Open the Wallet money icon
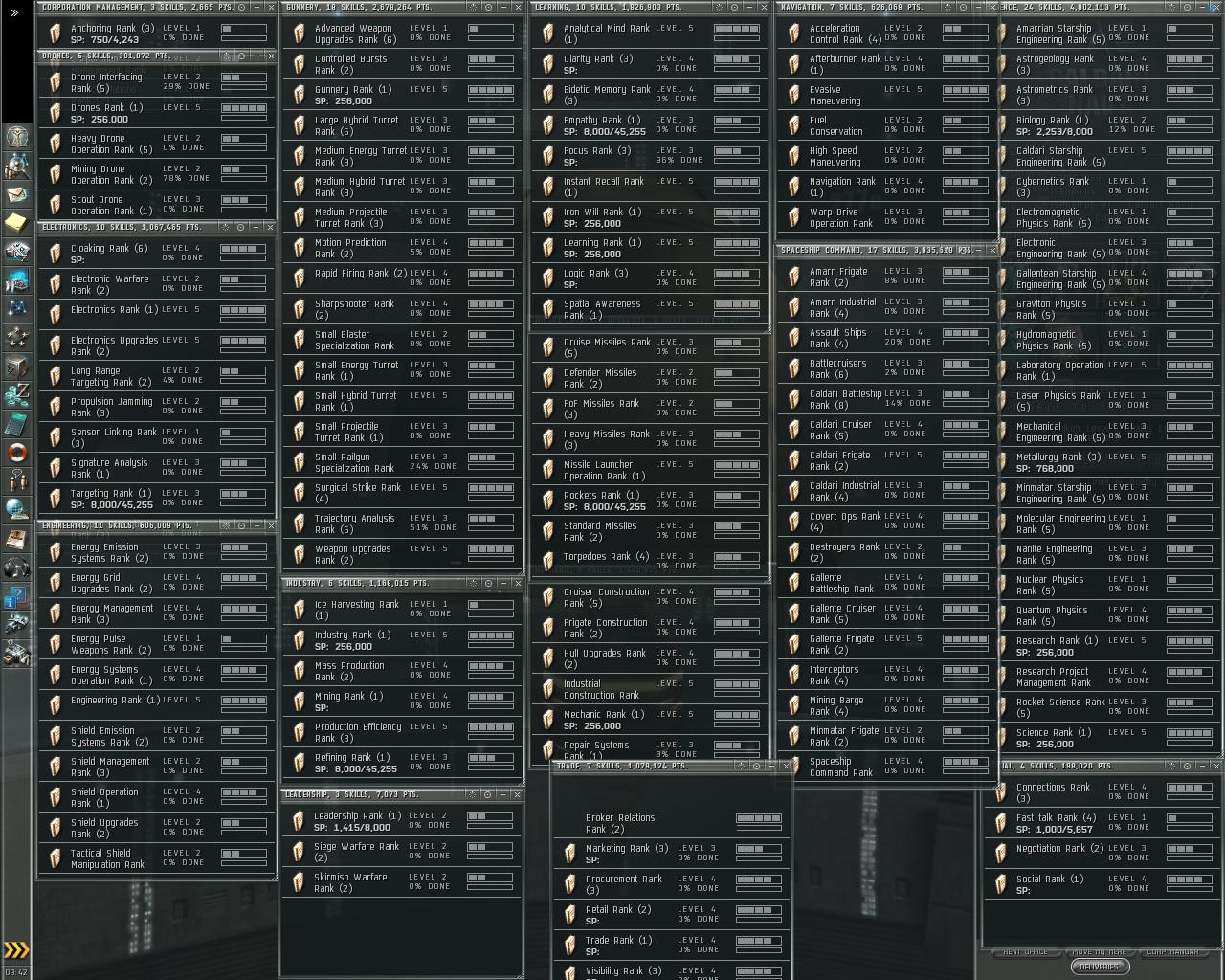Screen dimensions: 1225x980 click(x=16, y=395)
